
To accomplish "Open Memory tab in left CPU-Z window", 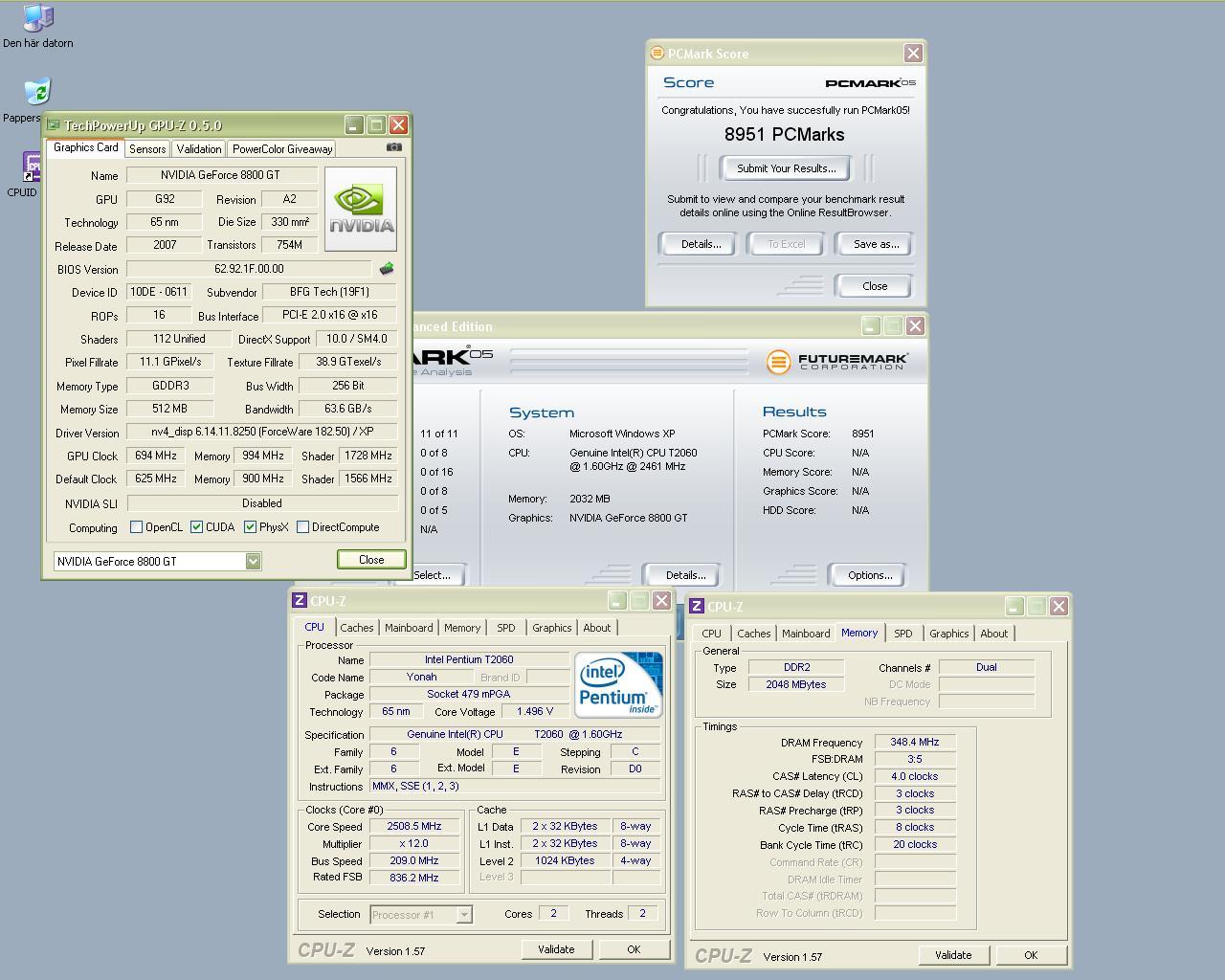I will tap(462, 628).
